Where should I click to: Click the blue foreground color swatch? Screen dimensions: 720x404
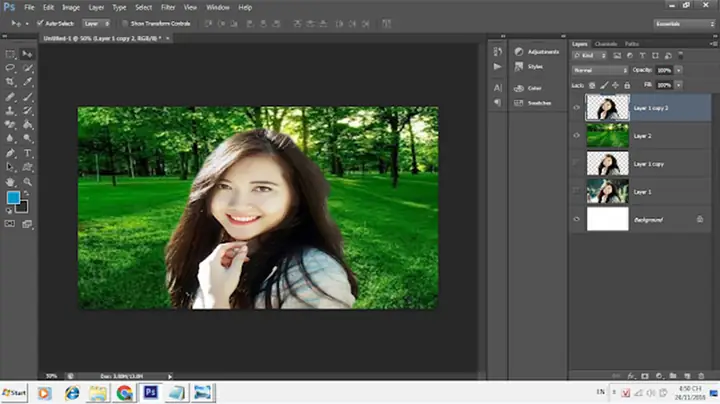click(13, 197)
